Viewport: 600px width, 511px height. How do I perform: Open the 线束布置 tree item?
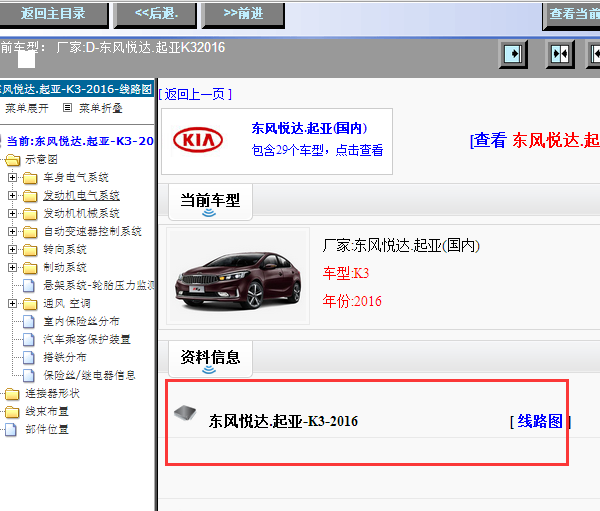click(x=47, y=411)
